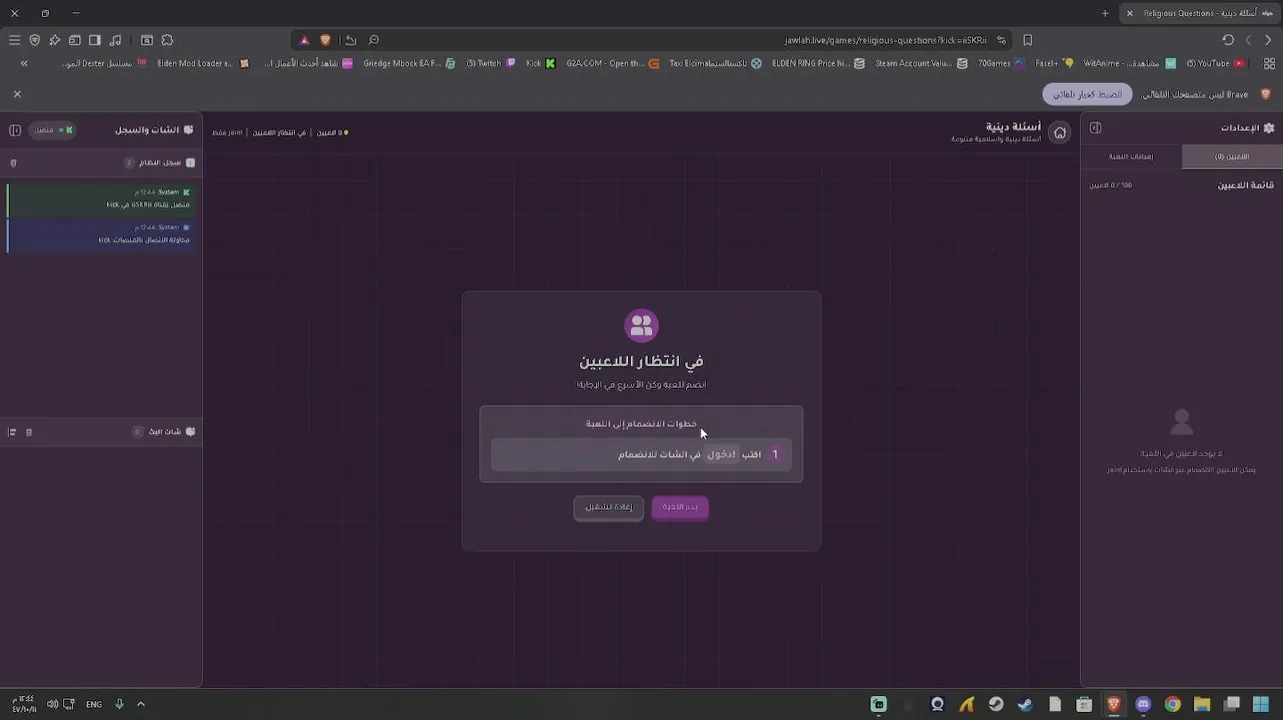
Task: Open the media control music note icon
Action: [x=116, y=40]
